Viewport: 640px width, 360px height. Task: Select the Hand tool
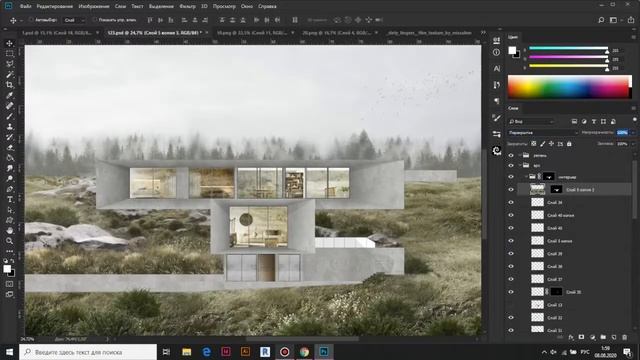(x=9, y=231)
